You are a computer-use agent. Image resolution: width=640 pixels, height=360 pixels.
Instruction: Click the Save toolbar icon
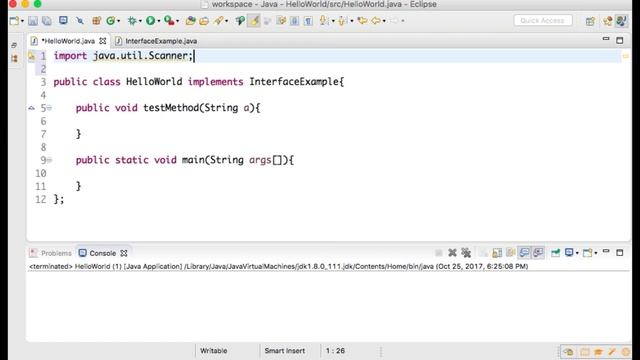coord(33,21)
